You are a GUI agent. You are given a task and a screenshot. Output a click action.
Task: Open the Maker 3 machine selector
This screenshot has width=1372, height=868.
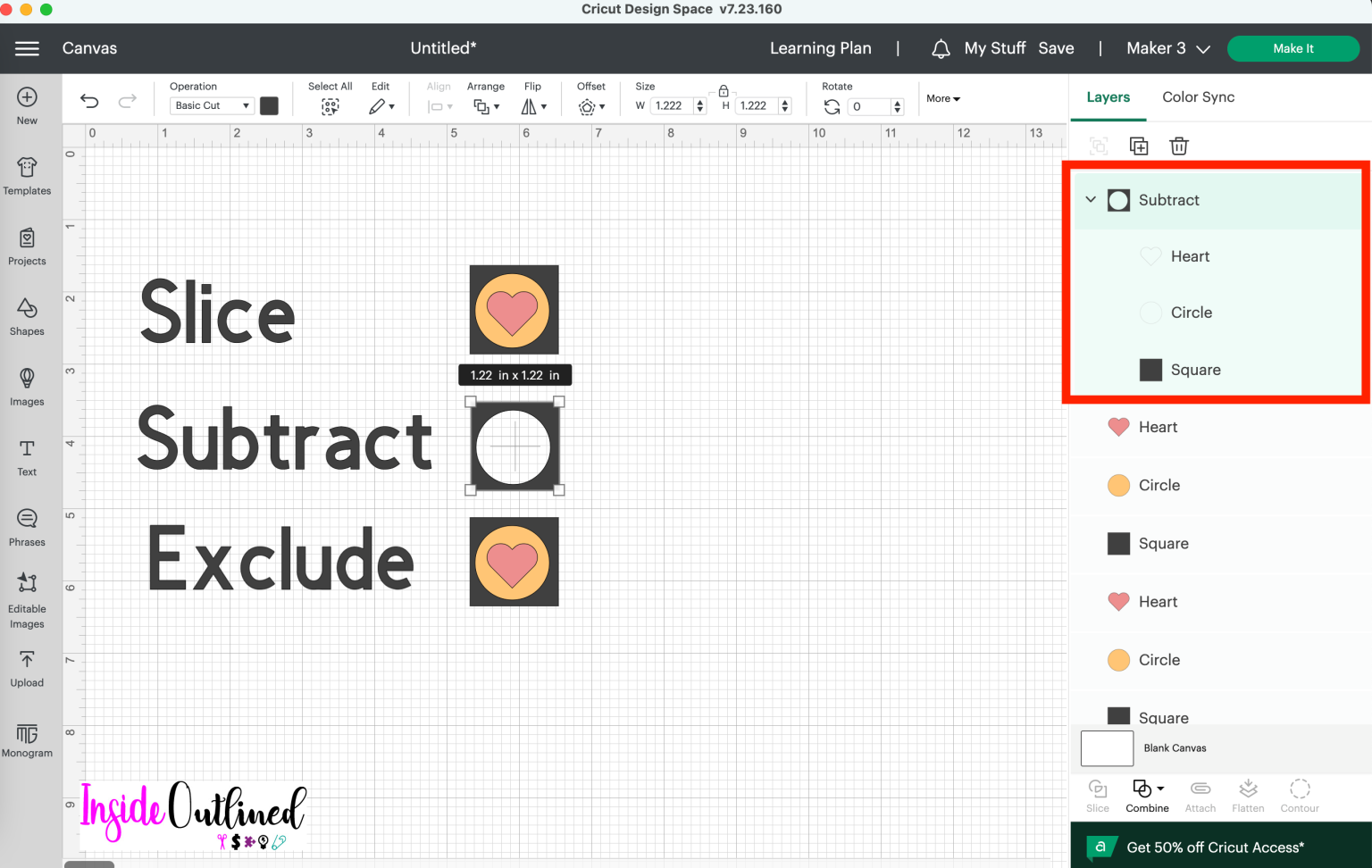click(1167, 48)
